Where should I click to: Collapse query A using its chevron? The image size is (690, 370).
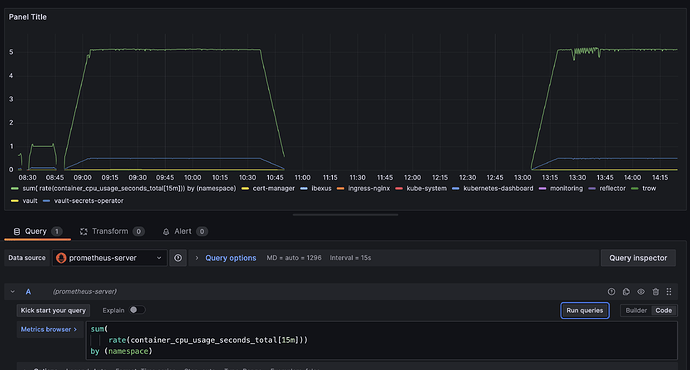13,292
